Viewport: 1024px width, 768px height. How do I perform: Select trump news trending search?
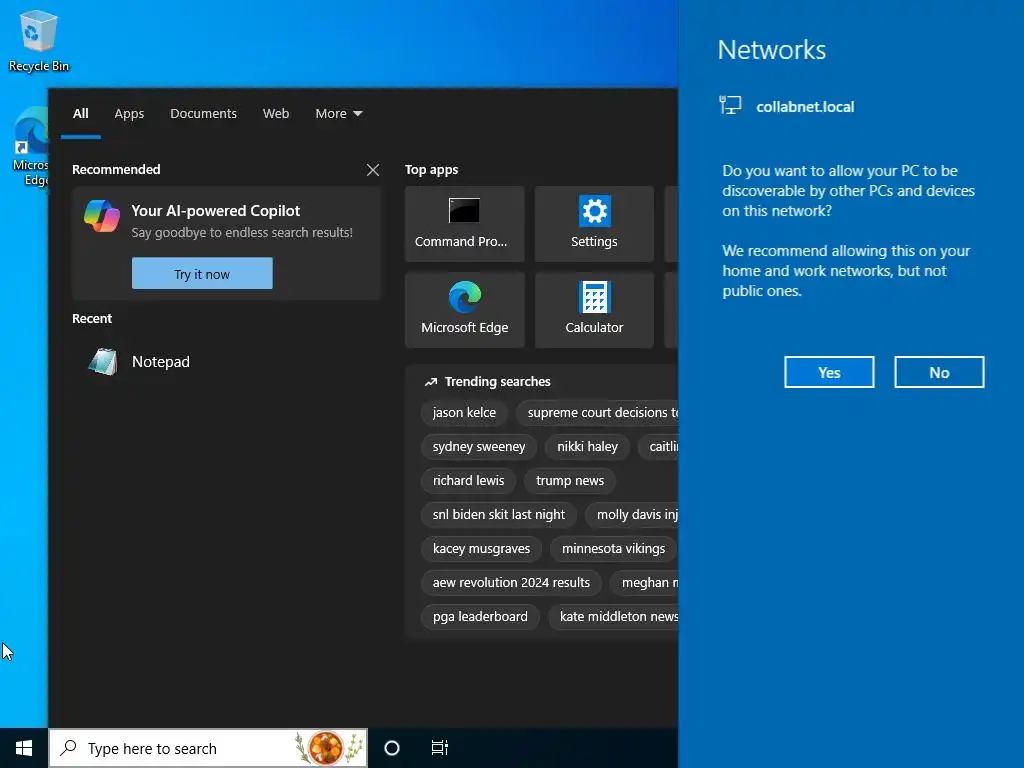pos(569,481)
